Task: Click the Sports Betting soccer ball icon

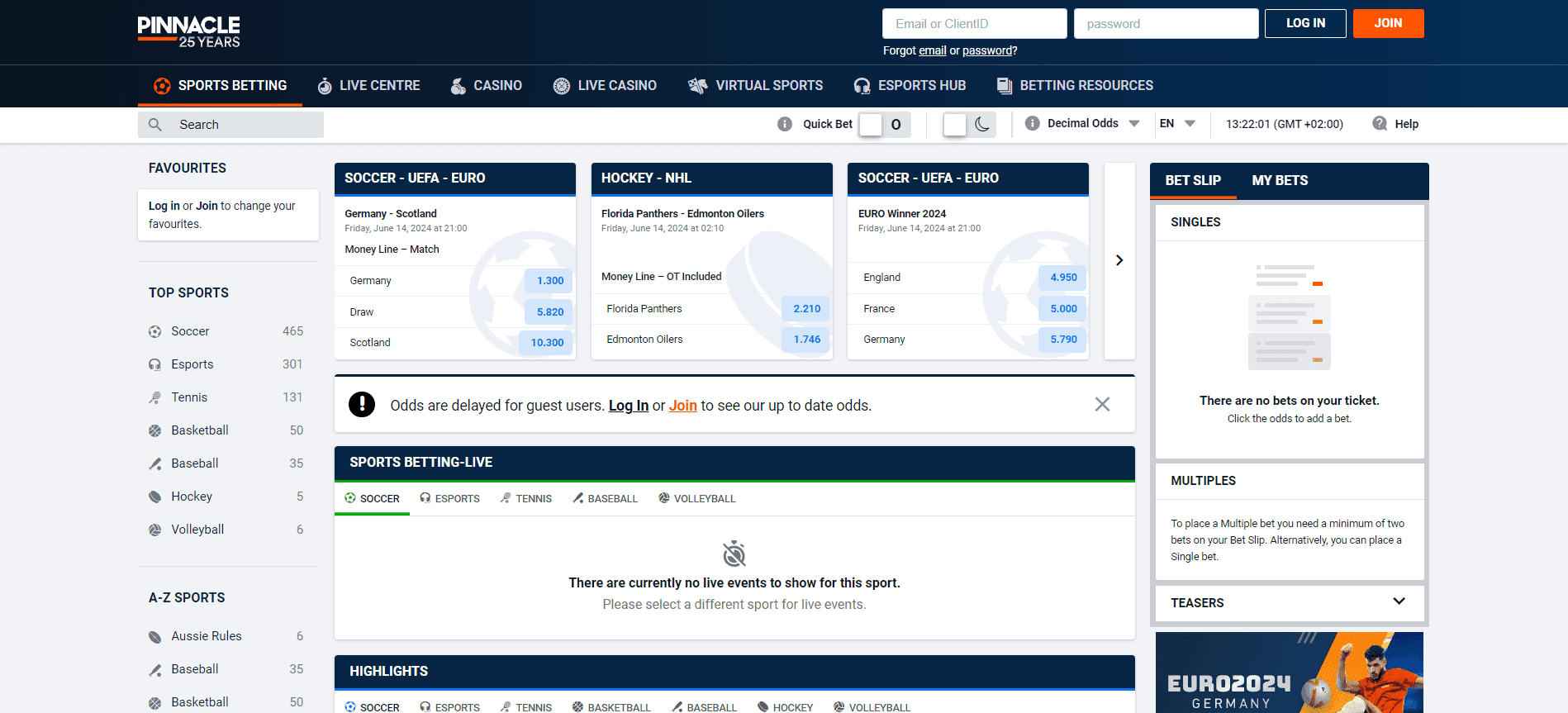Action: (x=162, y=86)
